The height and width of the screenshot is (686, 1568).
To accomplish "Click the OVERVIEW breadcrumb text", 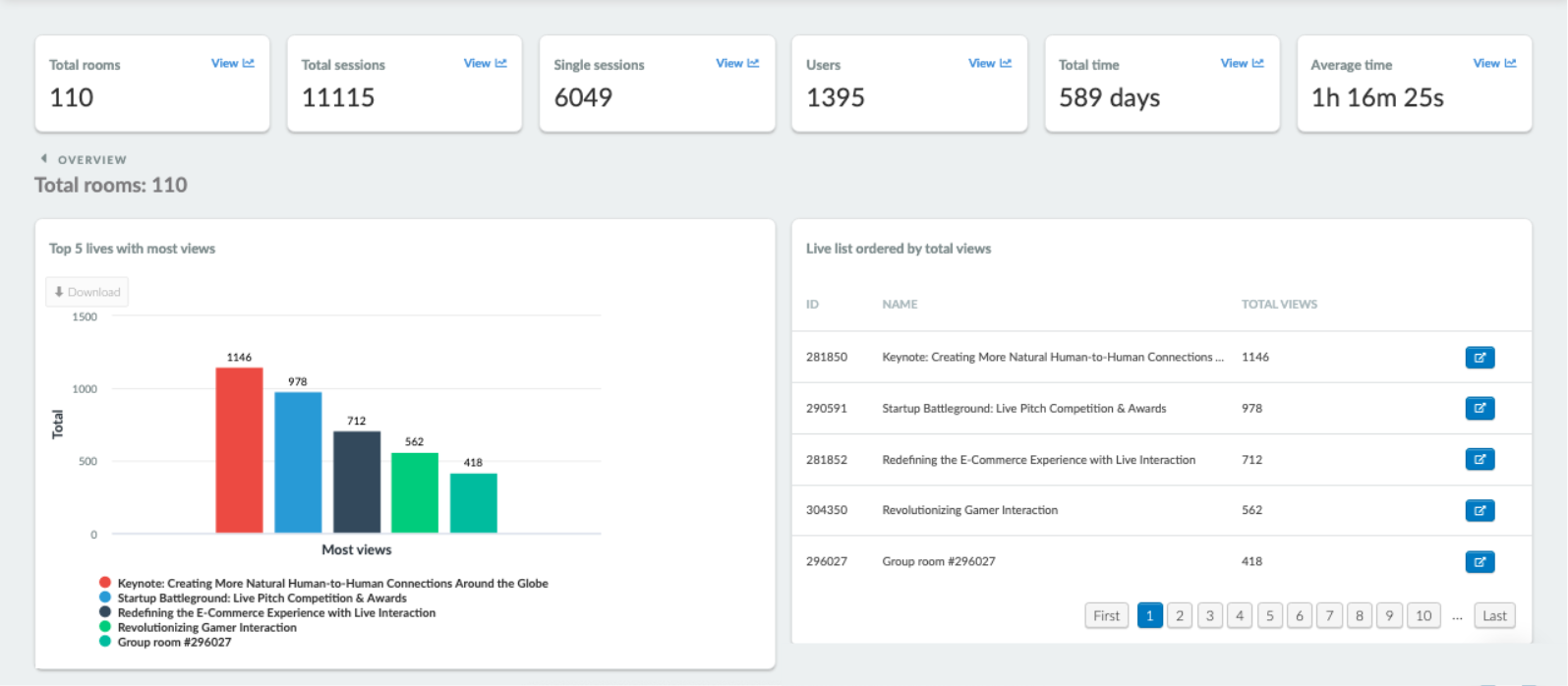I will 92,159.
